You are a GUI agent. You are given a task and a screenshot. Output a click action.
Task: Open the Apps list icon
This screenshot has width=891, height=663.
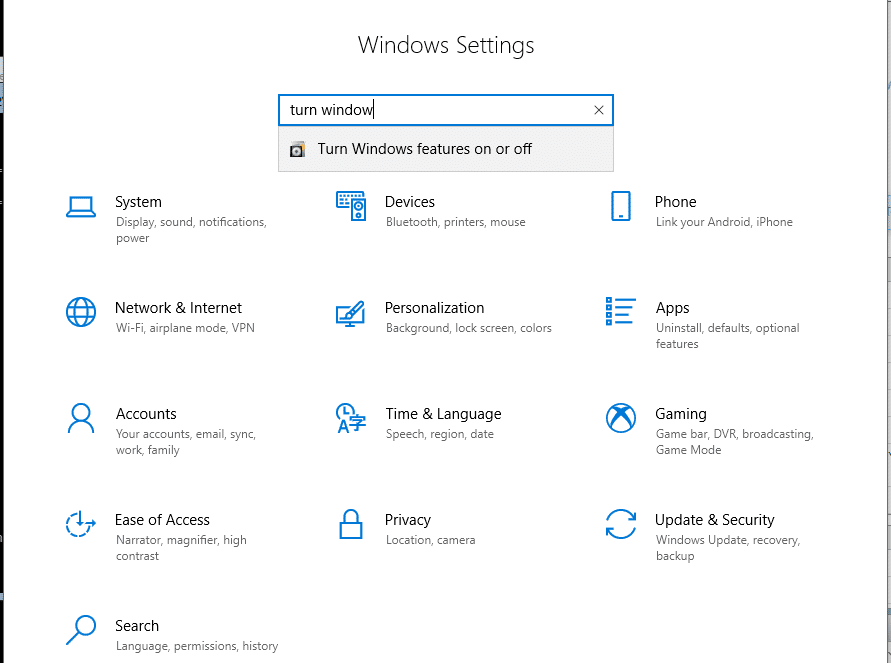[621, 311]
